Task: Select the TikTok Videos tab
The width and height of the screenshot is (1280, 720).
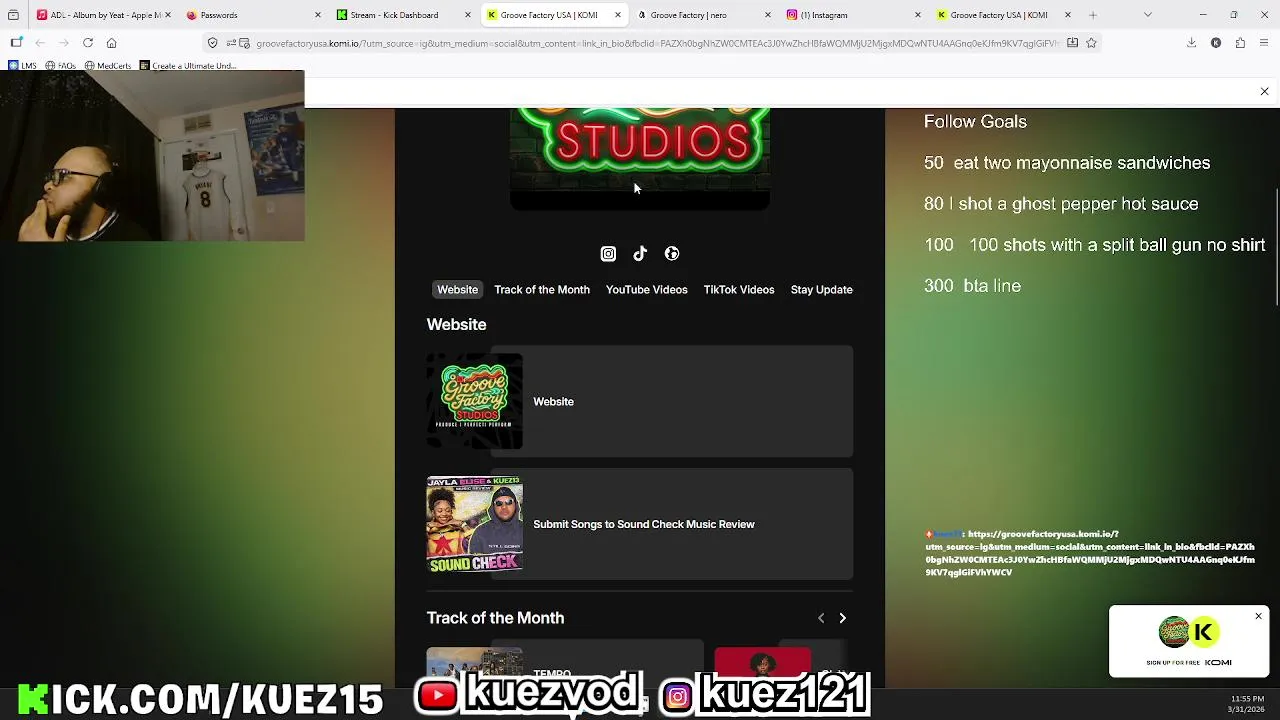Action: [x=739, y=290]
